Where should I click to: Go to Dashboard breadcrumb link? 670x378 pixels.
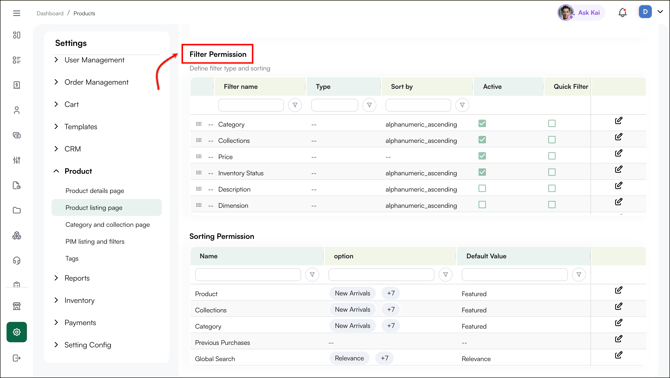pos(50,13)
